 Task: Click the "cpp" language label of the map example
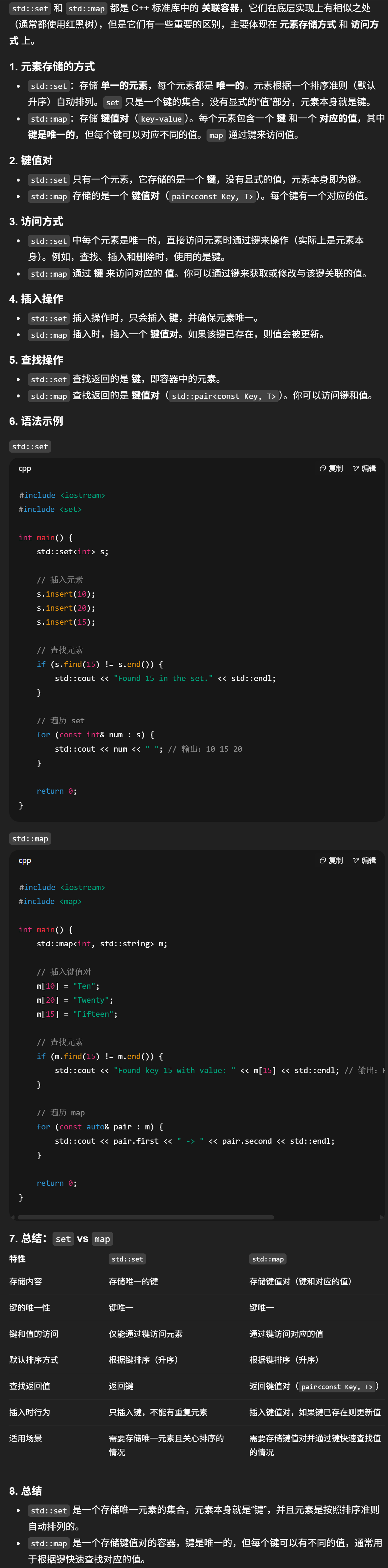coord(24,860)
